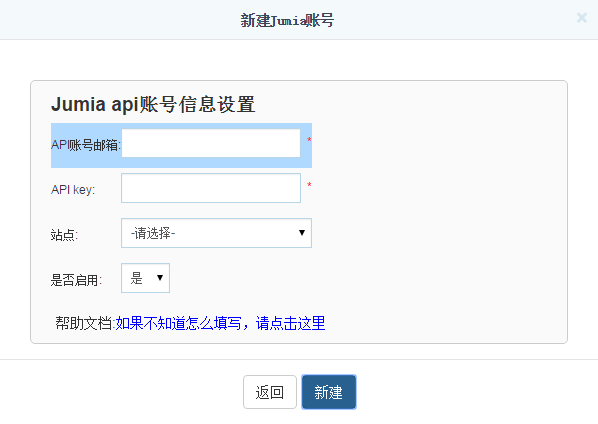This screenshot has width=598, height=424.
Task: Click the red asterisk beside API key field
Action: coord(309,185)
